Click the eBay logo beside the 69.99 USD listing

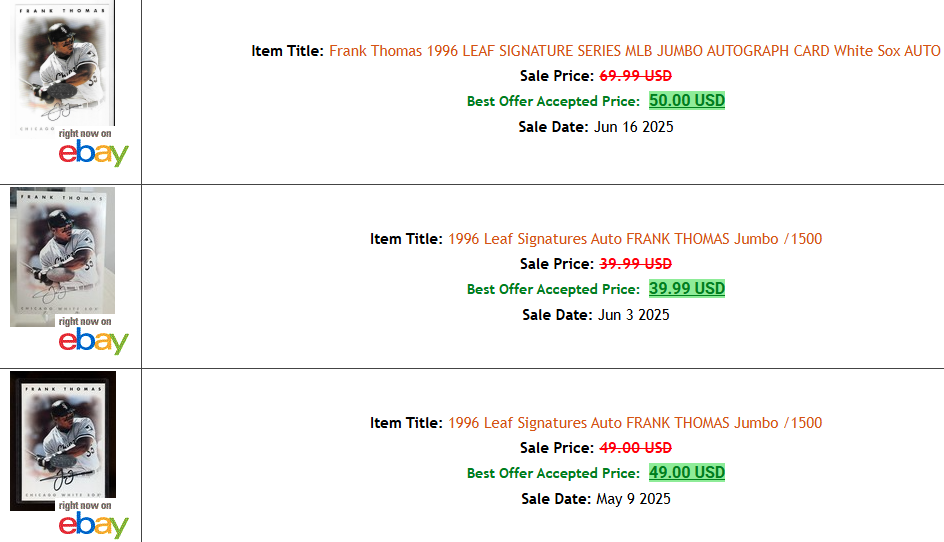coord(93,153)
